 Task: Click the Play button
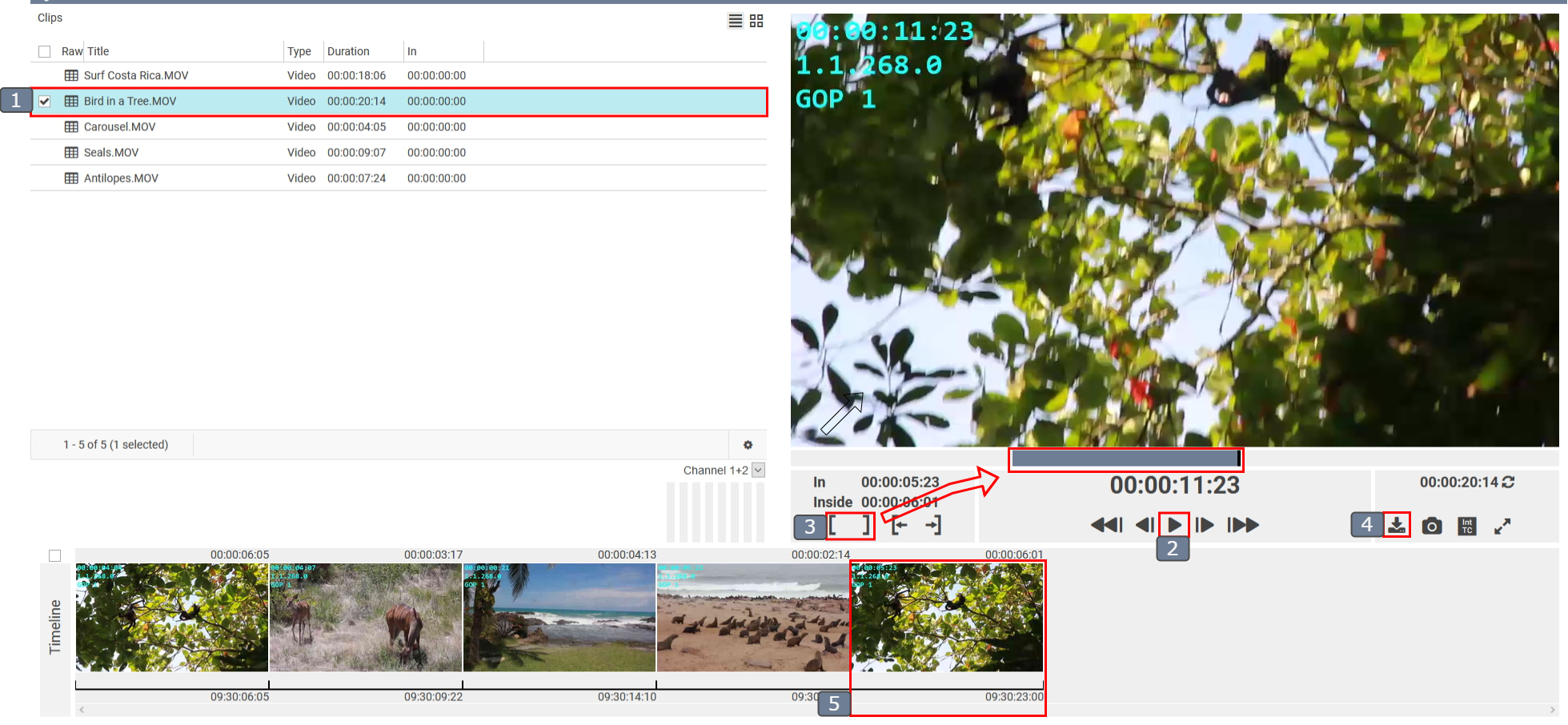pos(1174,525)
